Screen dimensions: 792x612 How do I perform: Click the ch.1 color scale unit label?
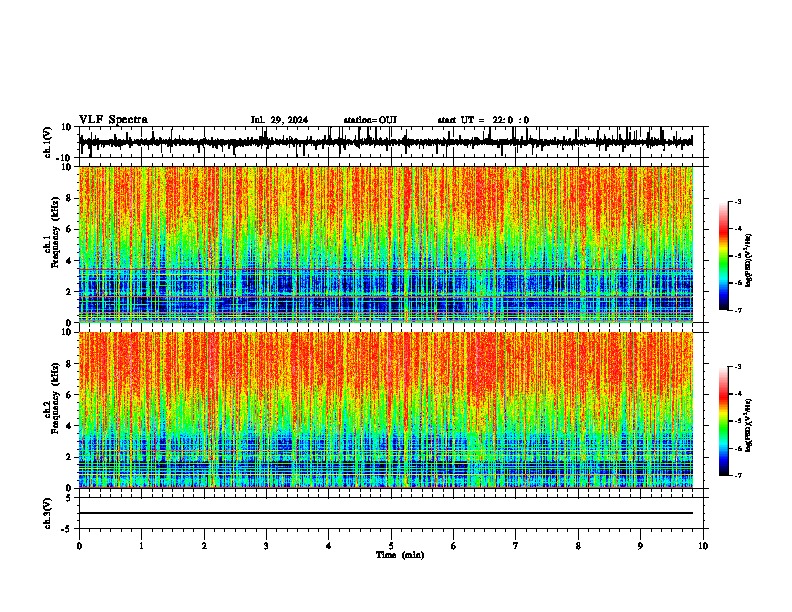pos(749,261)
